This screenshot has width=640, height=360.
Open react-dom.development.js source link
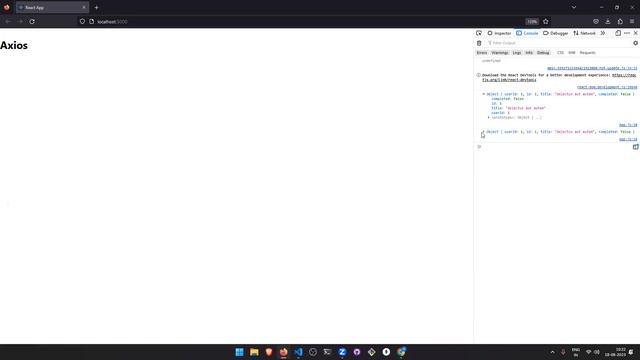coord(607,87)
